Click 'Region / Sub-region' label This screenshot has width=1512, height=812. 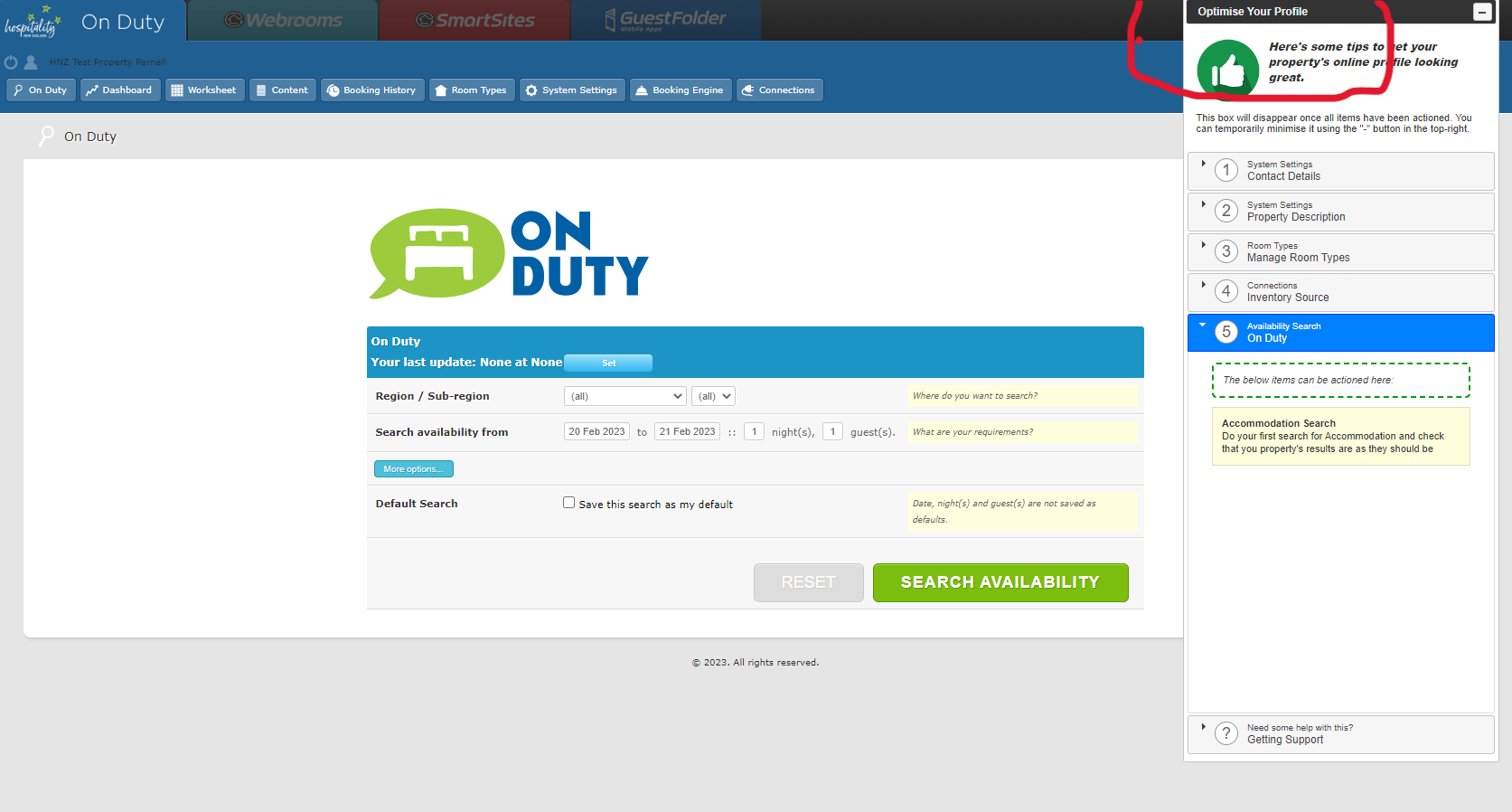click(x=432, y=396)
